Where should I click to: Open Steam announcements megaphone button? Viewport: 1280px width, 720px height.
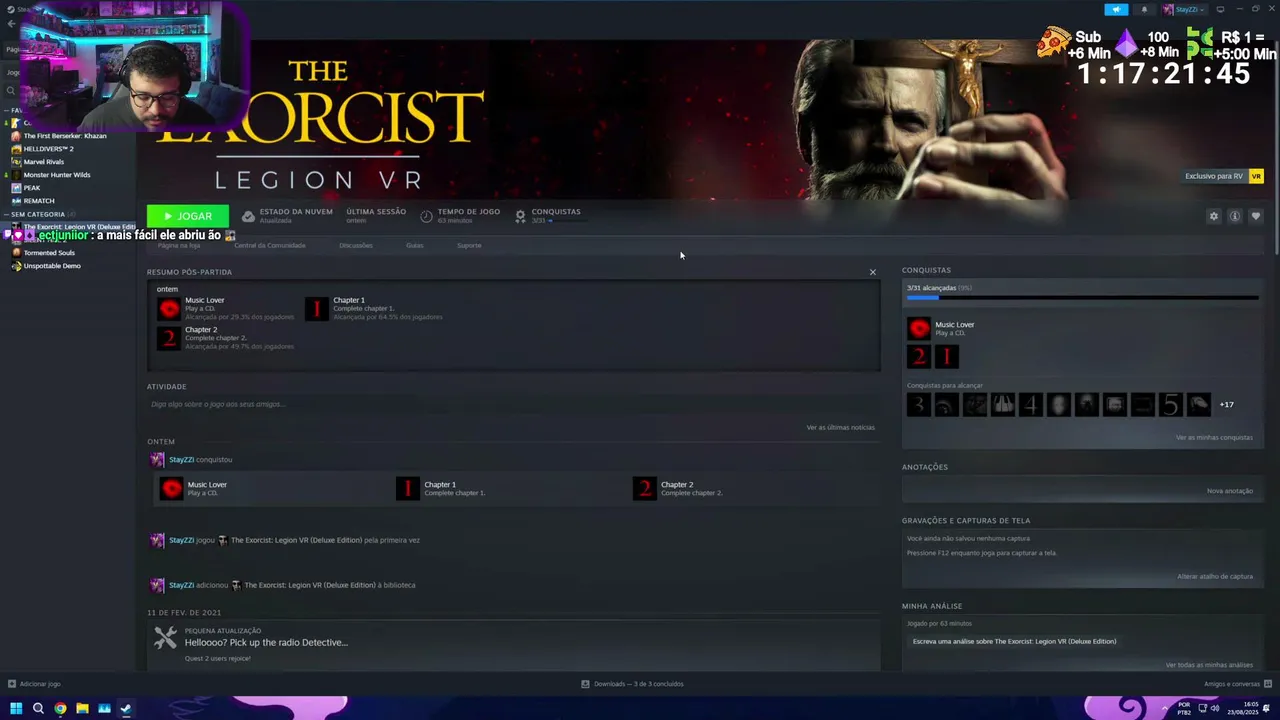coord(1116,9)
